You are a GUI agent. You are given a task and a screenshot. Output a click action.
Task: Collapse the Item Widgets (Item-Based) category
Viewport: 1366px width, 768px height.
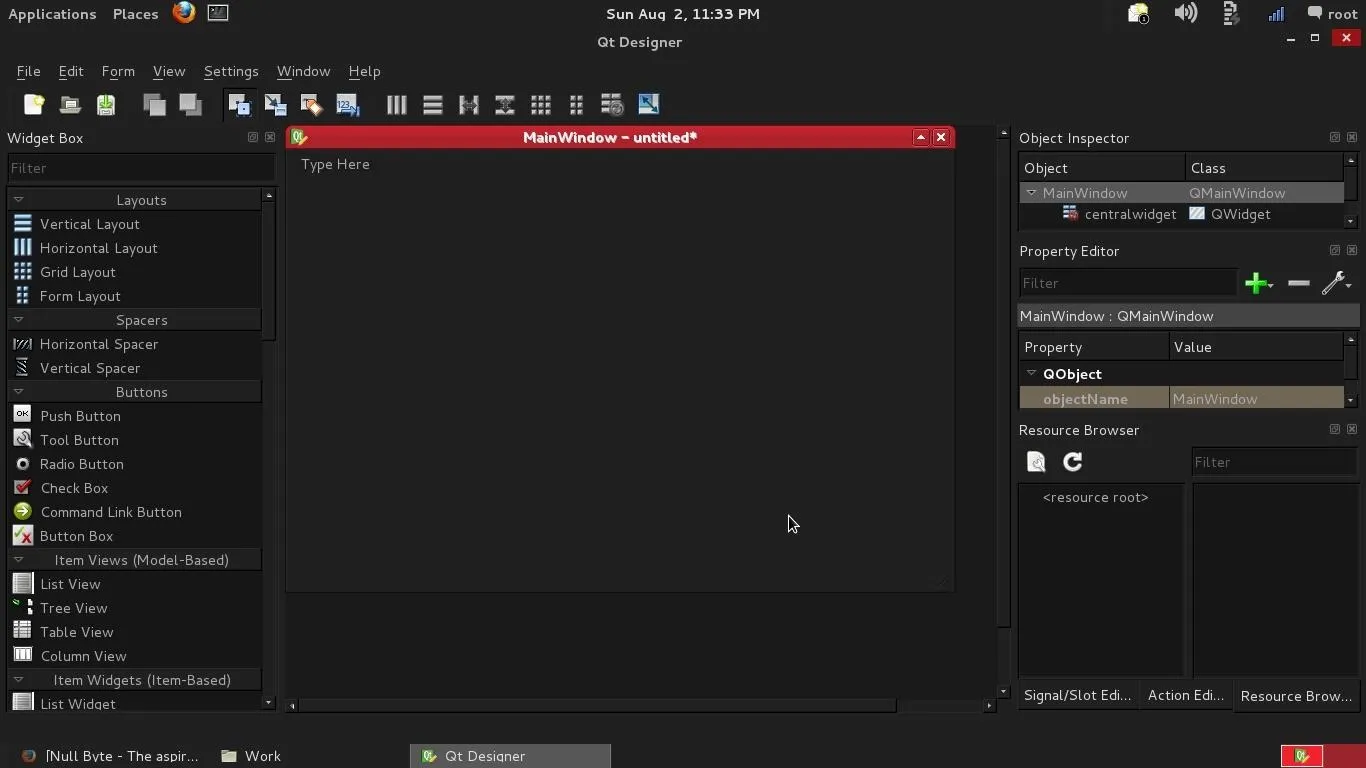(18, 680)
